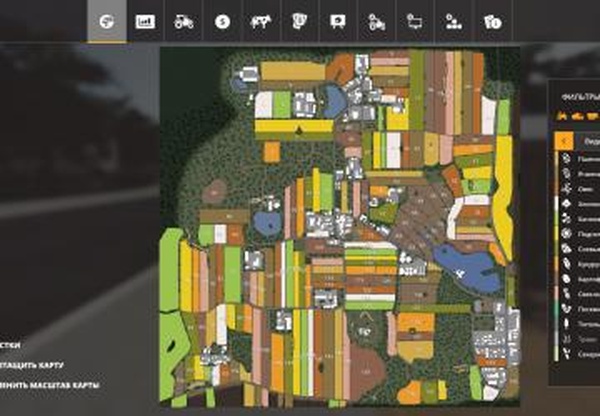Toggle the oats (Овес) crop filter
Viewport: 600px width, 416px height.
tap(579, 189)
